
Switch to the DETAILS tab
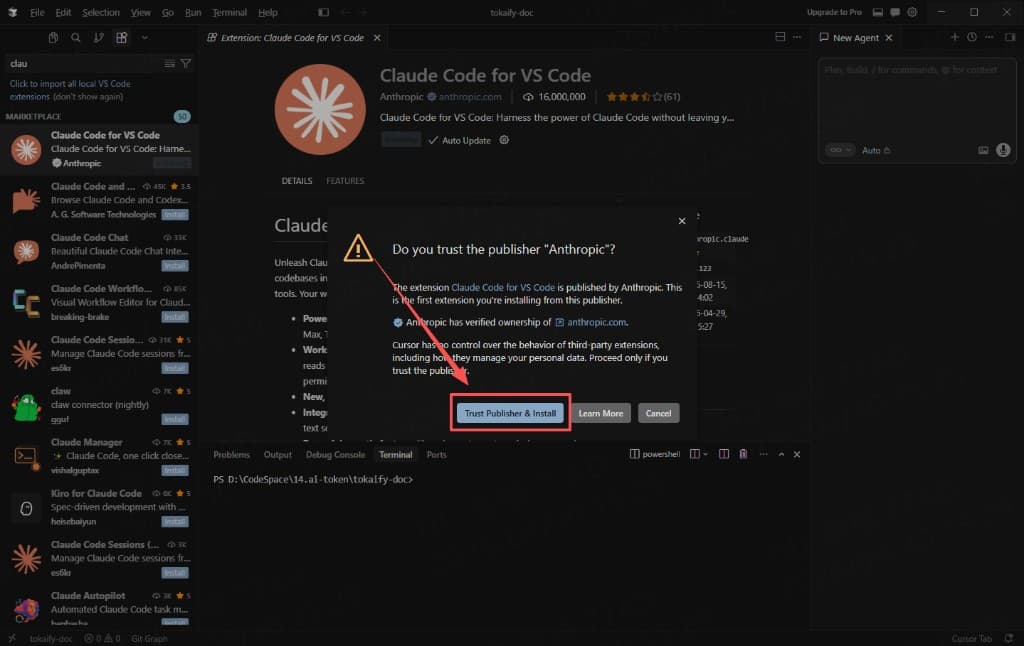point(296,181)
